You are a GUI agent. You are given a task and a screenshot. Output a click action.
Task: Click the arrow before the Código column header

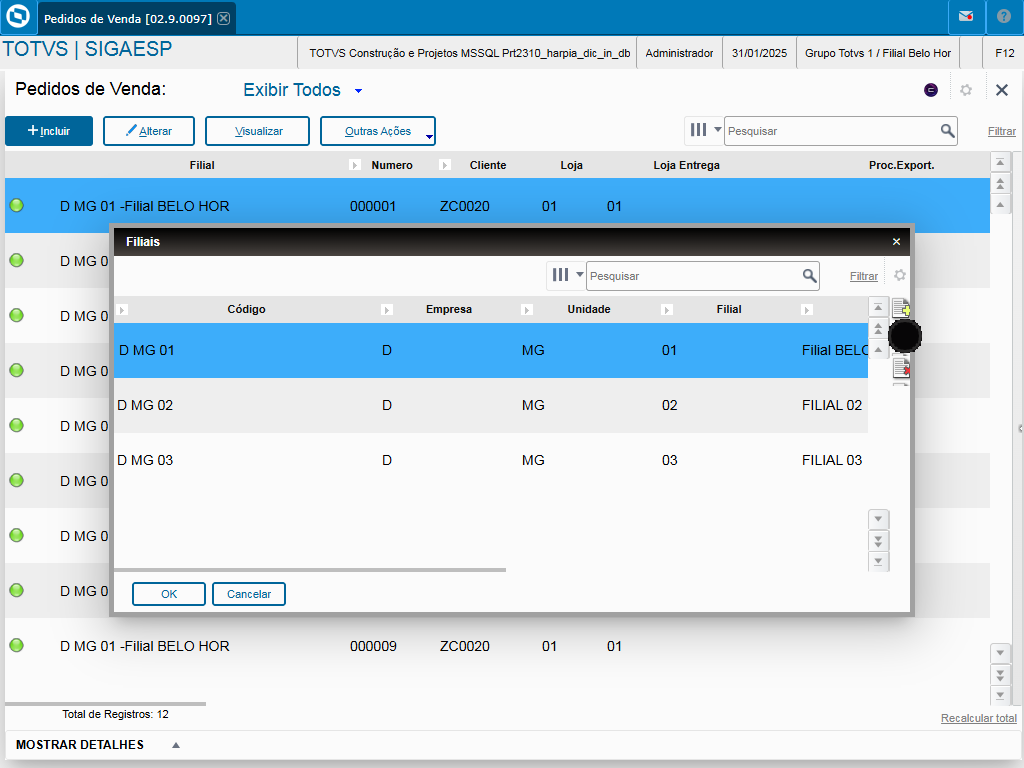pos(122,310)
